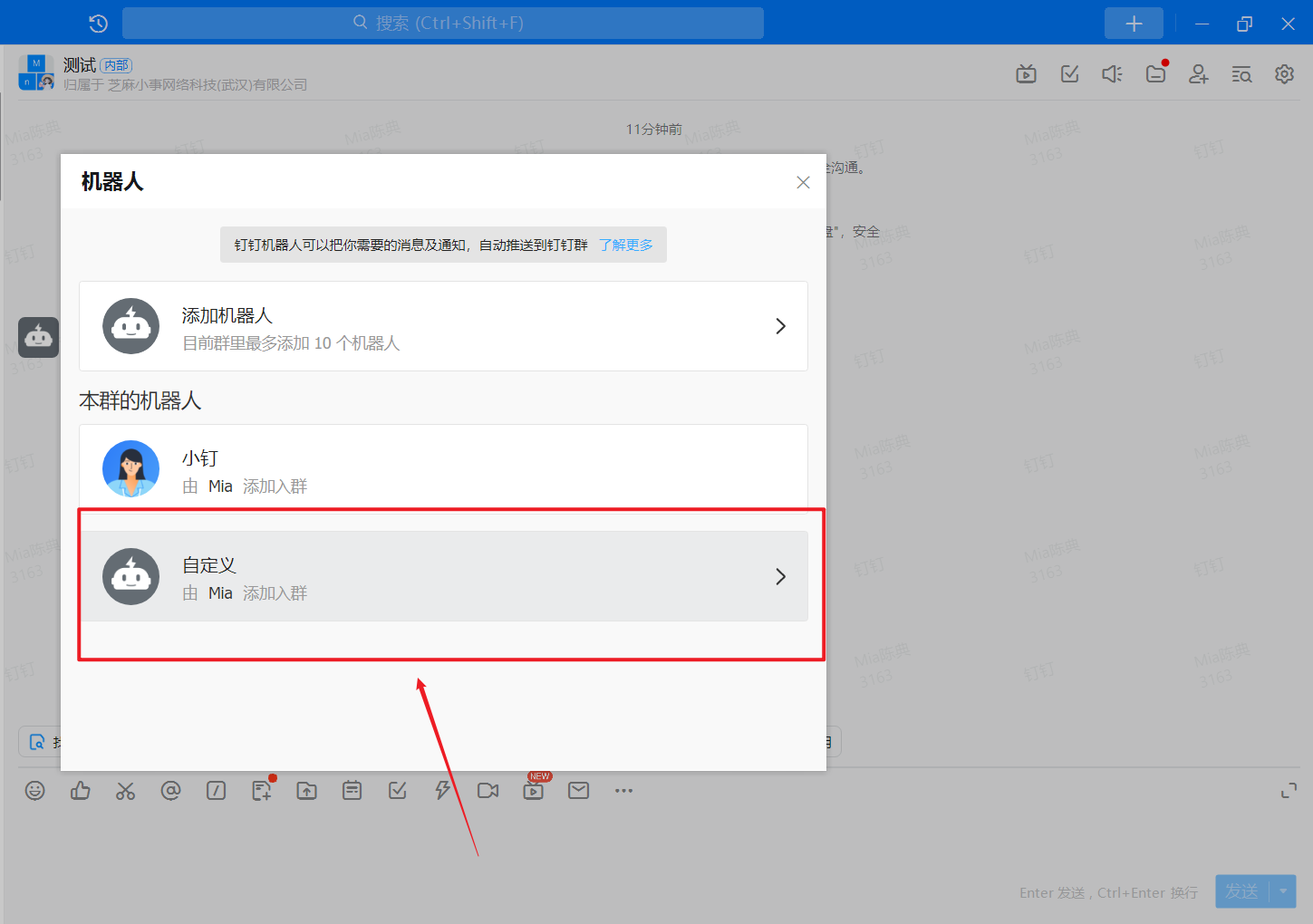This screenshot has height=924, width=1313.
Task: Open the history clock icon in title bar
Action: [x=99, y=24]
